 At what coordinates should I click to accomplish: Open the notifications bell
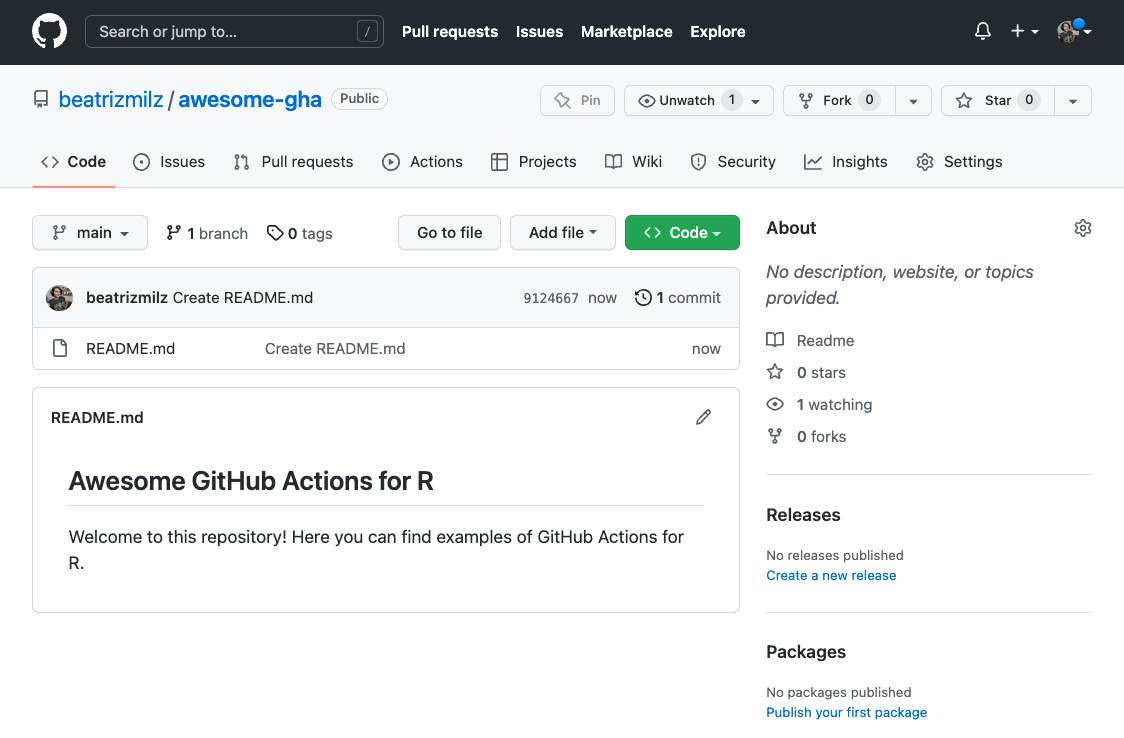[982, 32]
